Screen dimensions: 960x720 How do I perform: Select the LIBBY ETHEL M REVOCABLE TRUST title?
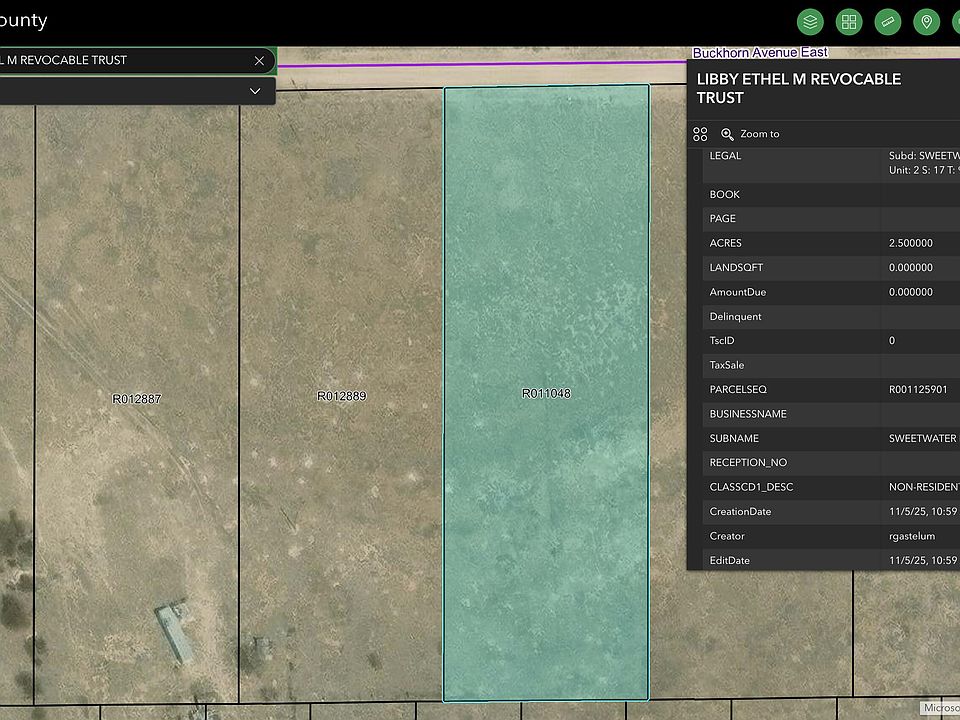[x=798, y=88]
